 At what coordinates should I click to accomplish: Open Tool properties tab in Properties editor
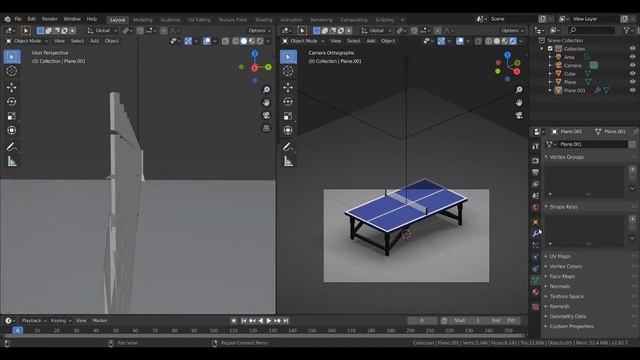coord(536,147)
